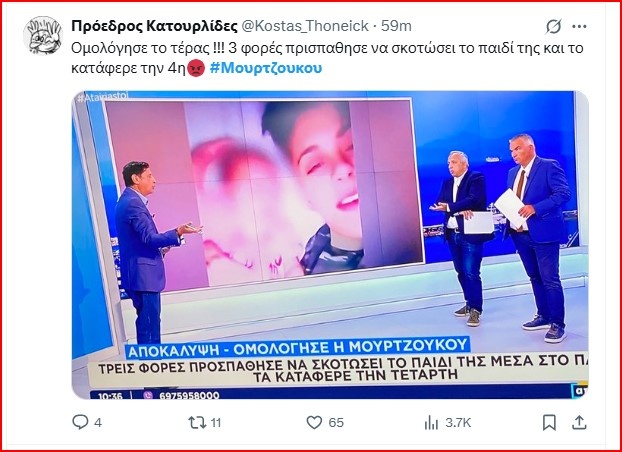Image resolution: width=622 pixels, height=452 pixels.
Task: Click the reply count 4
Action: (x=98, y=423)
